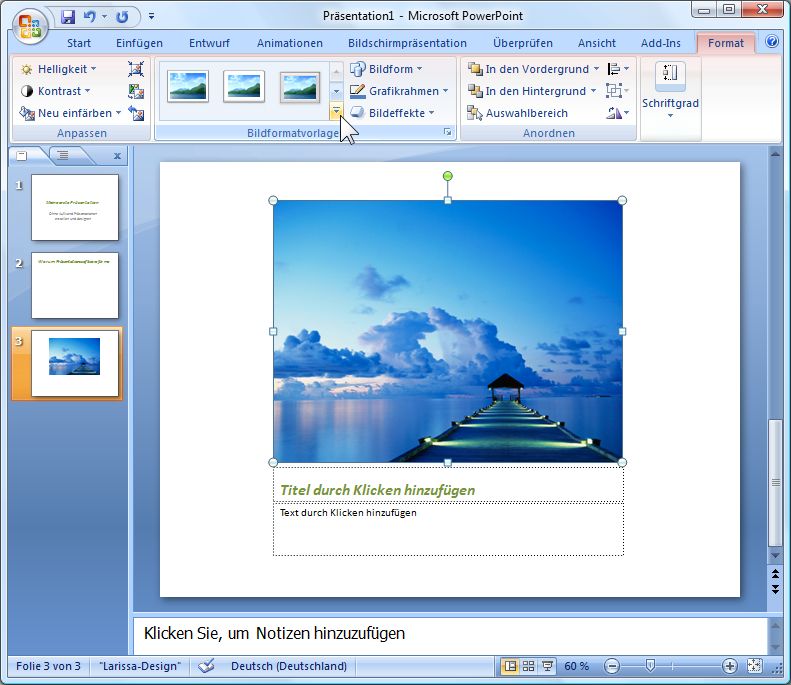Click the Larissa-Design theme in status bar
Screen dimensions: 791x685
coord(140,666)
